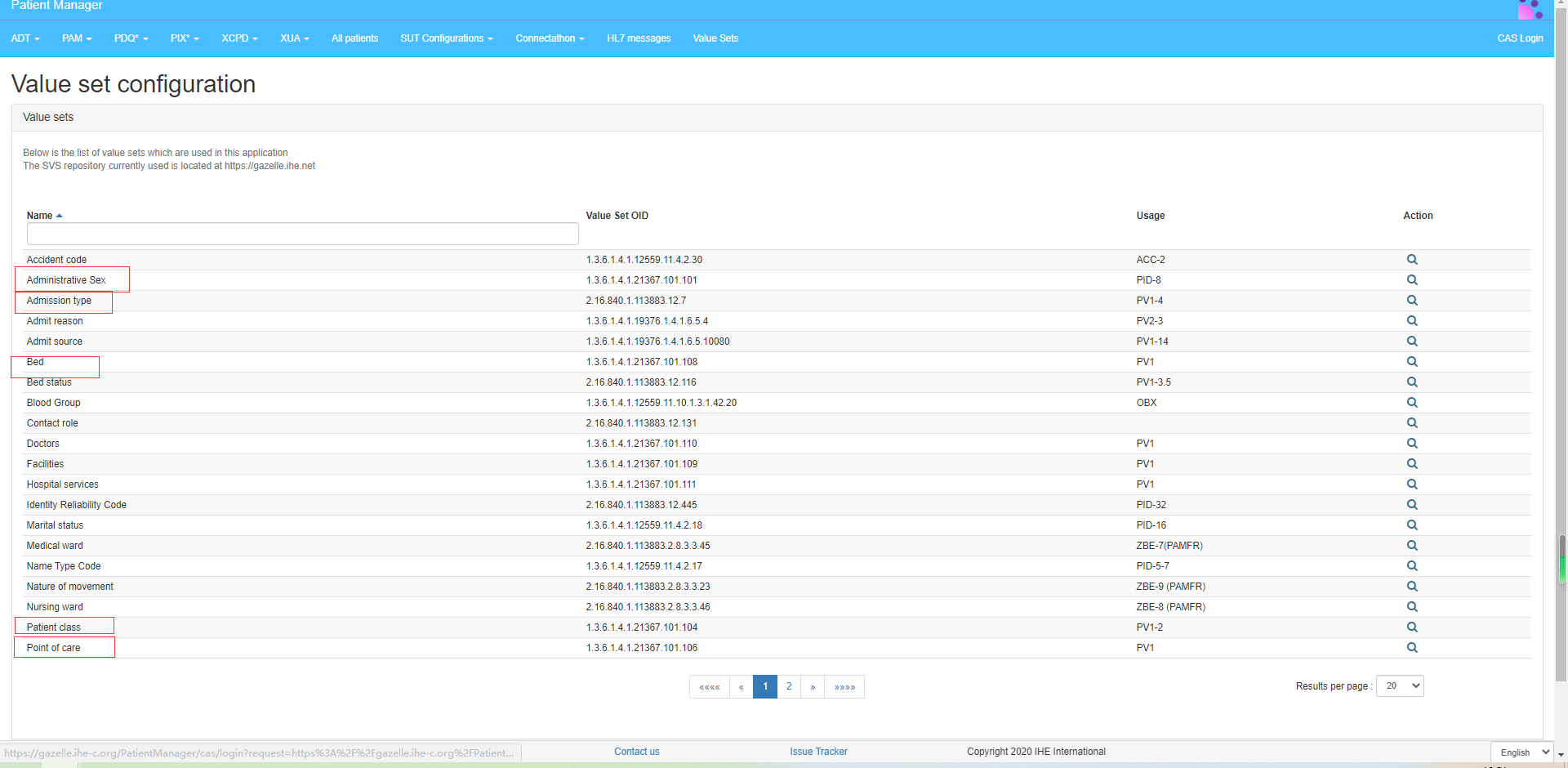
Task: Open Marital status magnifier icon
Action: [1411, 525]
